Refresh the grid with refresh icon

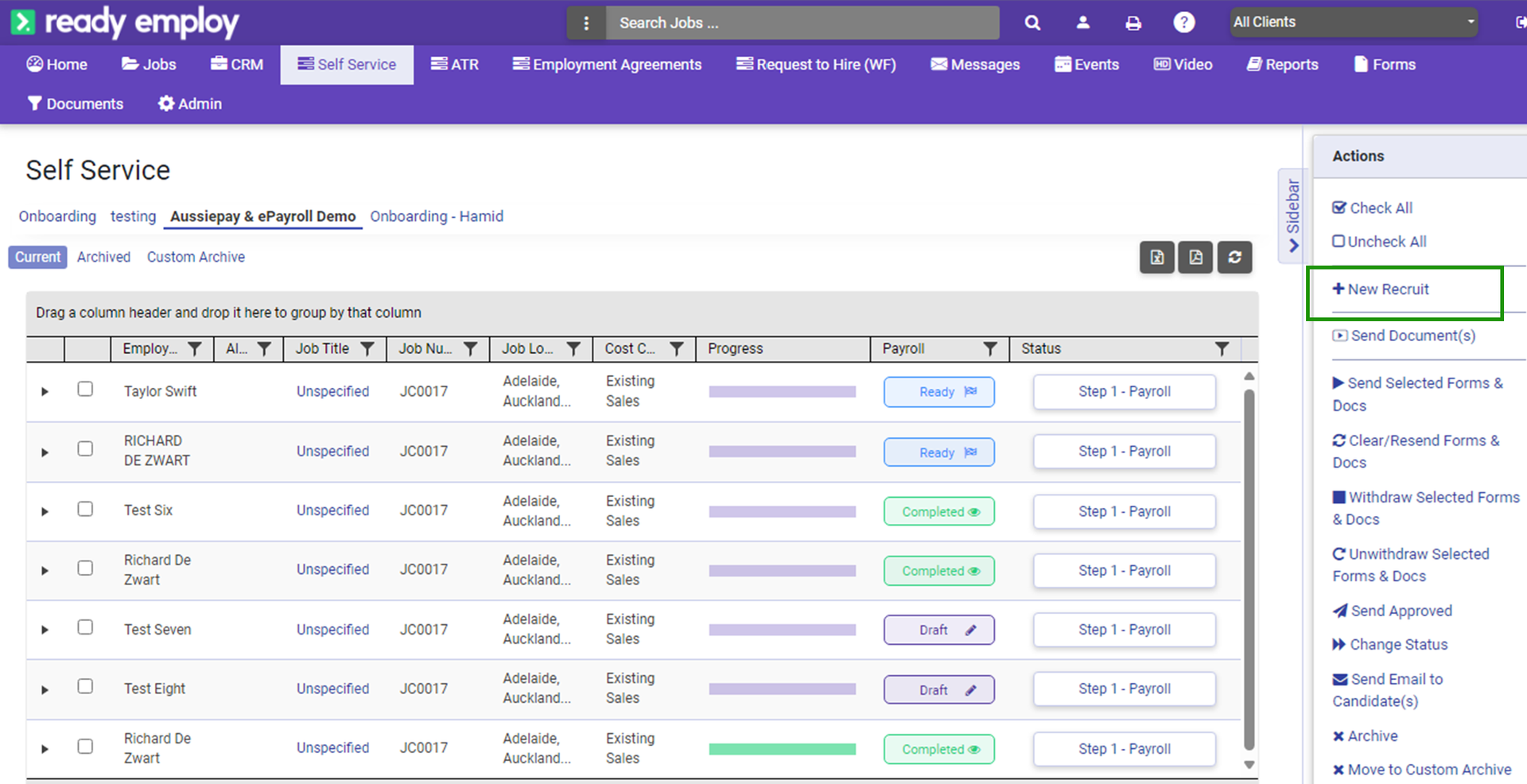tap(1234, 257)
